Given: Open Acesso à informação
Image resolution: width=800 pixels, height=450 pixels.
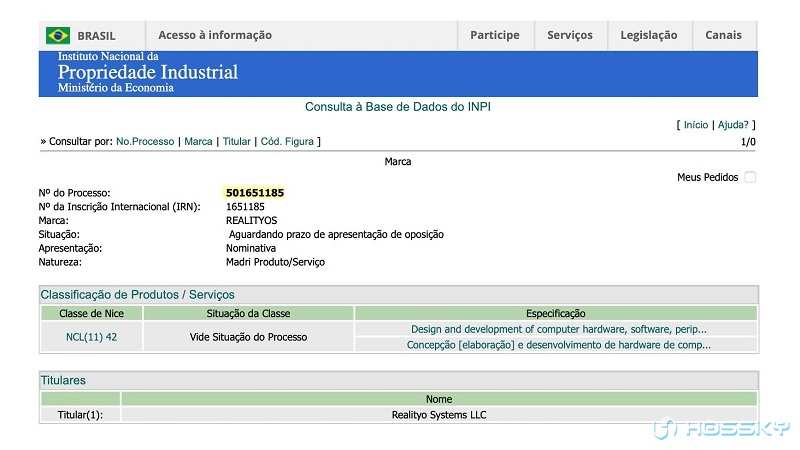Looking at the screenshot, I should coord(215,35).
